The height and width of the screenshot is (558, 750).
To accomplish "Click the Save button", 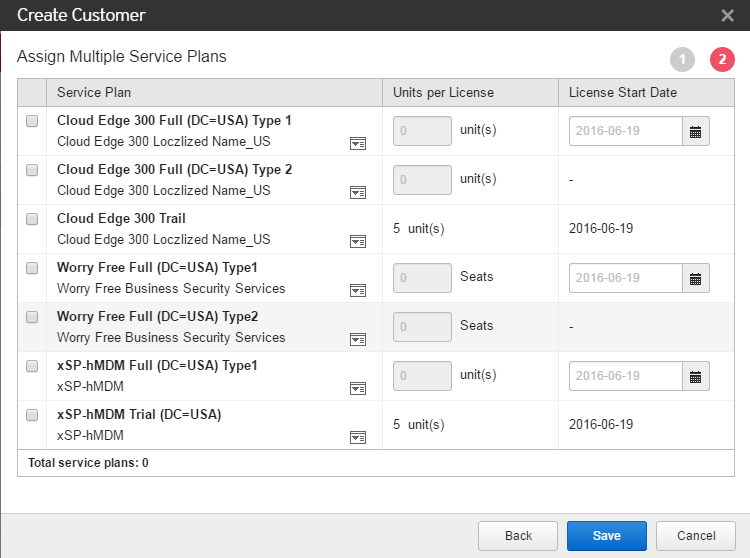I will (606, 536).
